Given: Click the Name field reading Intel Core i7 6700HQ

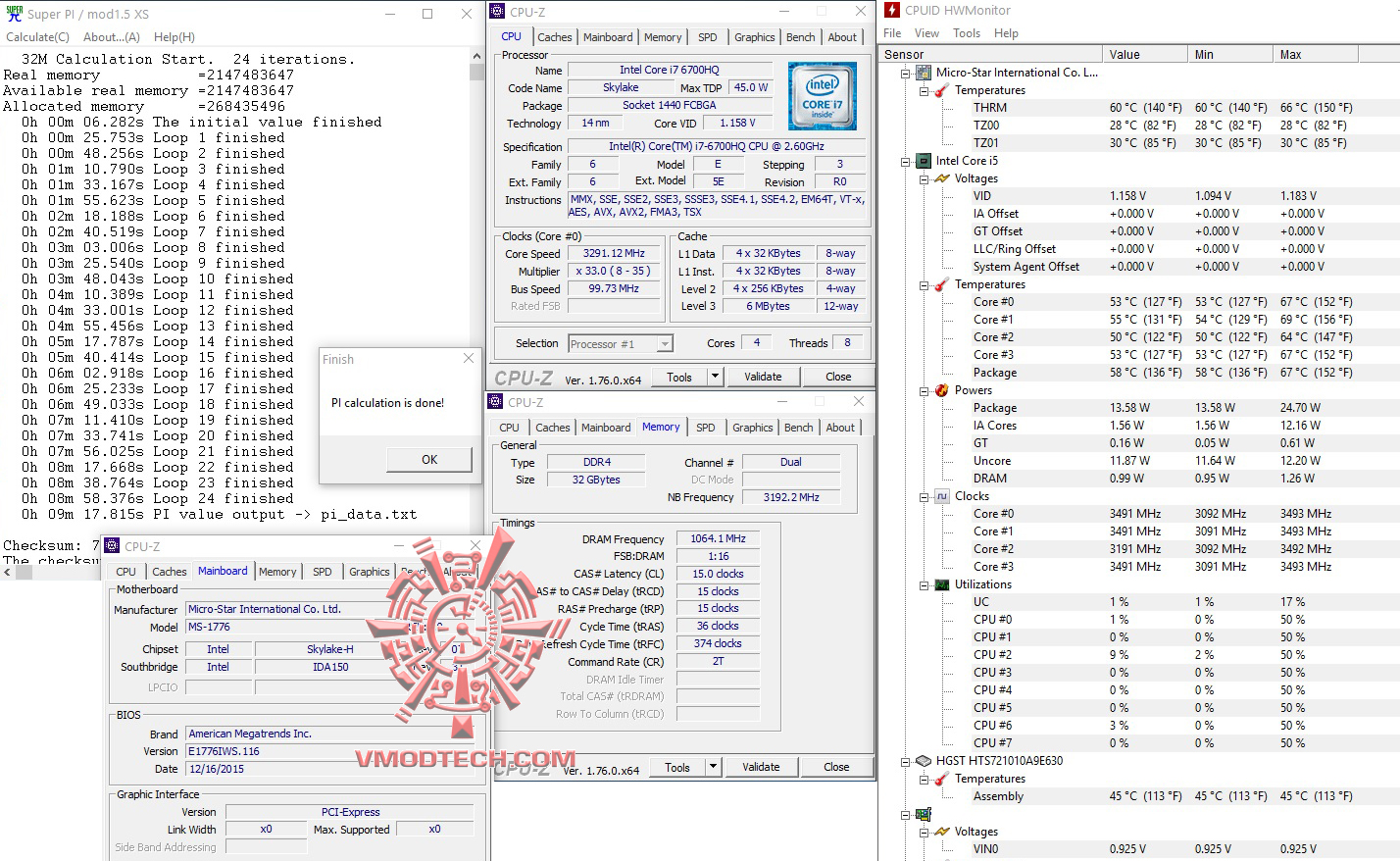Looking at the screenshot, I should click(670, 70).
